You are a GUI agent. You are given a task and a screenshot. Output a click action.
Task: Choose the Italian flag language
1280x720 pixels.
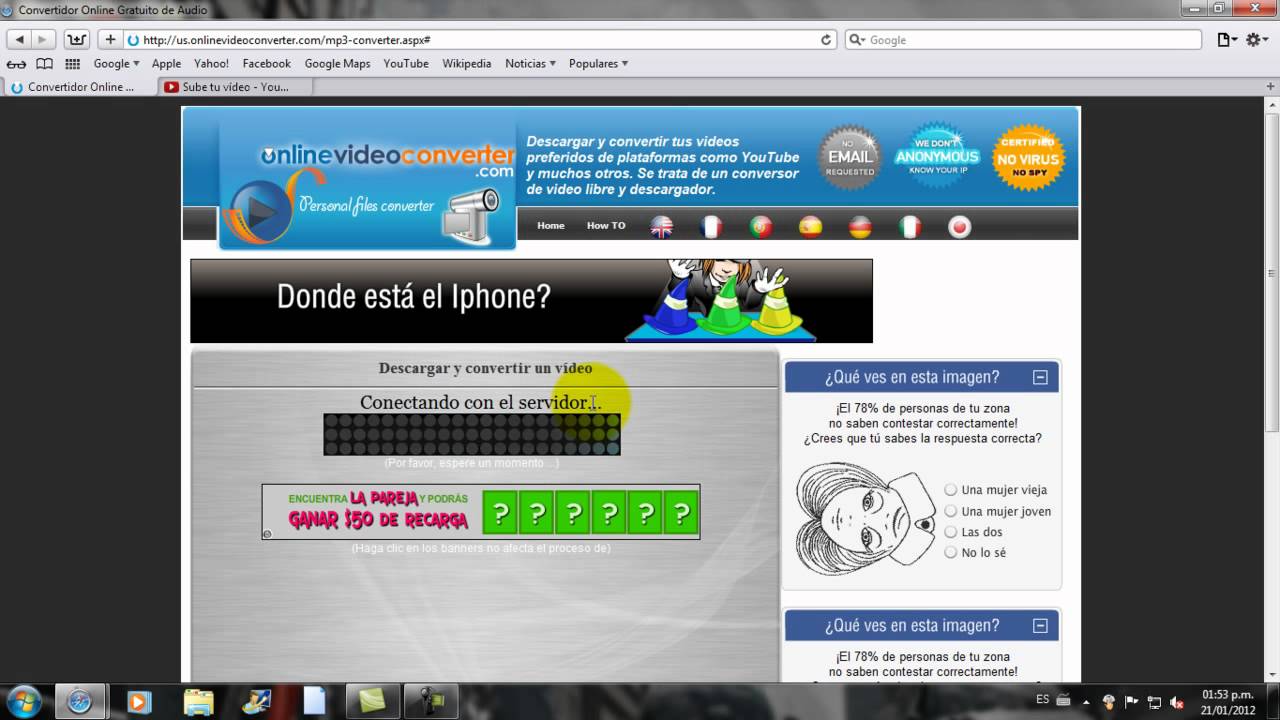(x=910, y=227)
